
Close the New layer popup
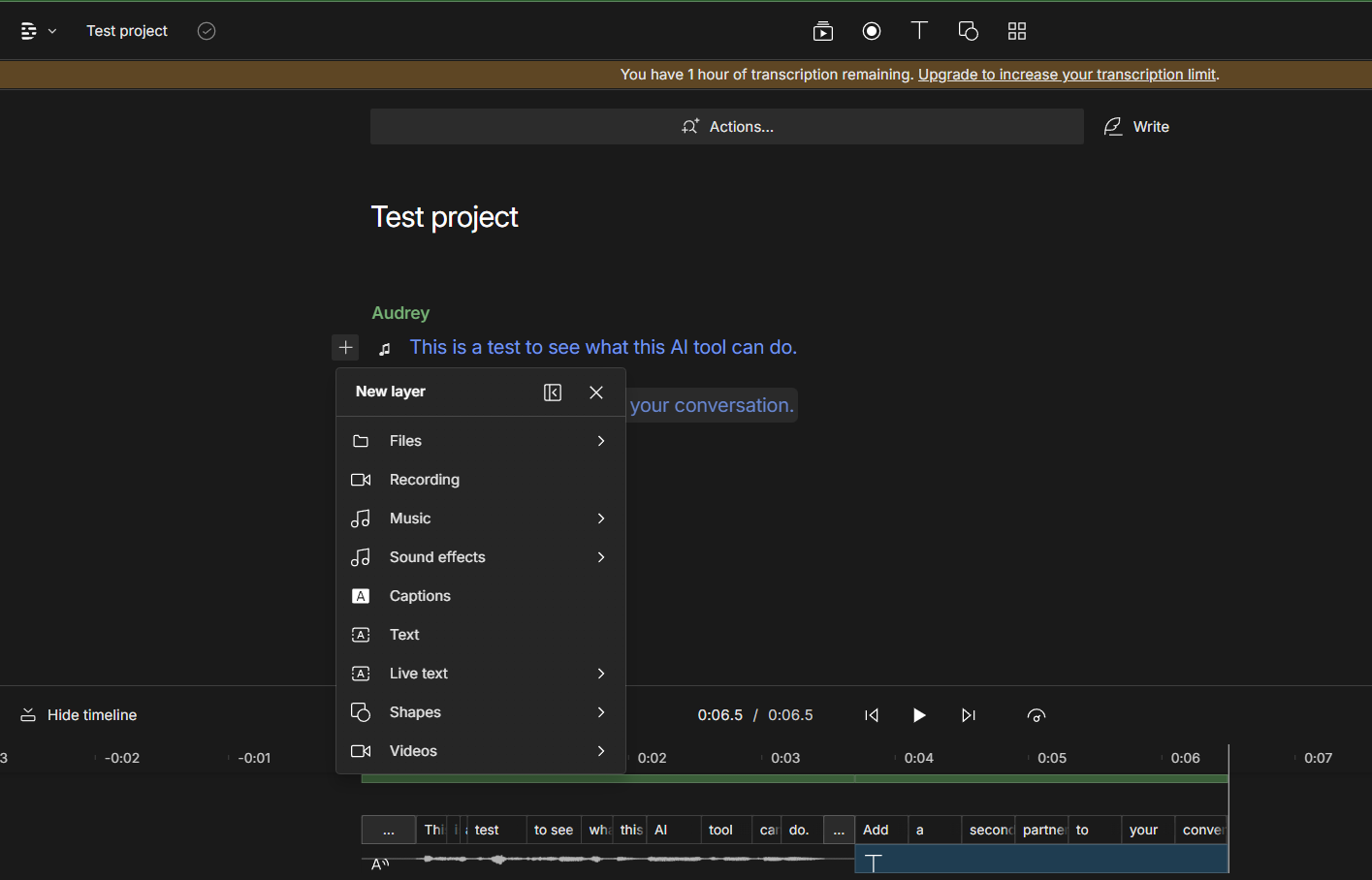click(x=596, y=393)
